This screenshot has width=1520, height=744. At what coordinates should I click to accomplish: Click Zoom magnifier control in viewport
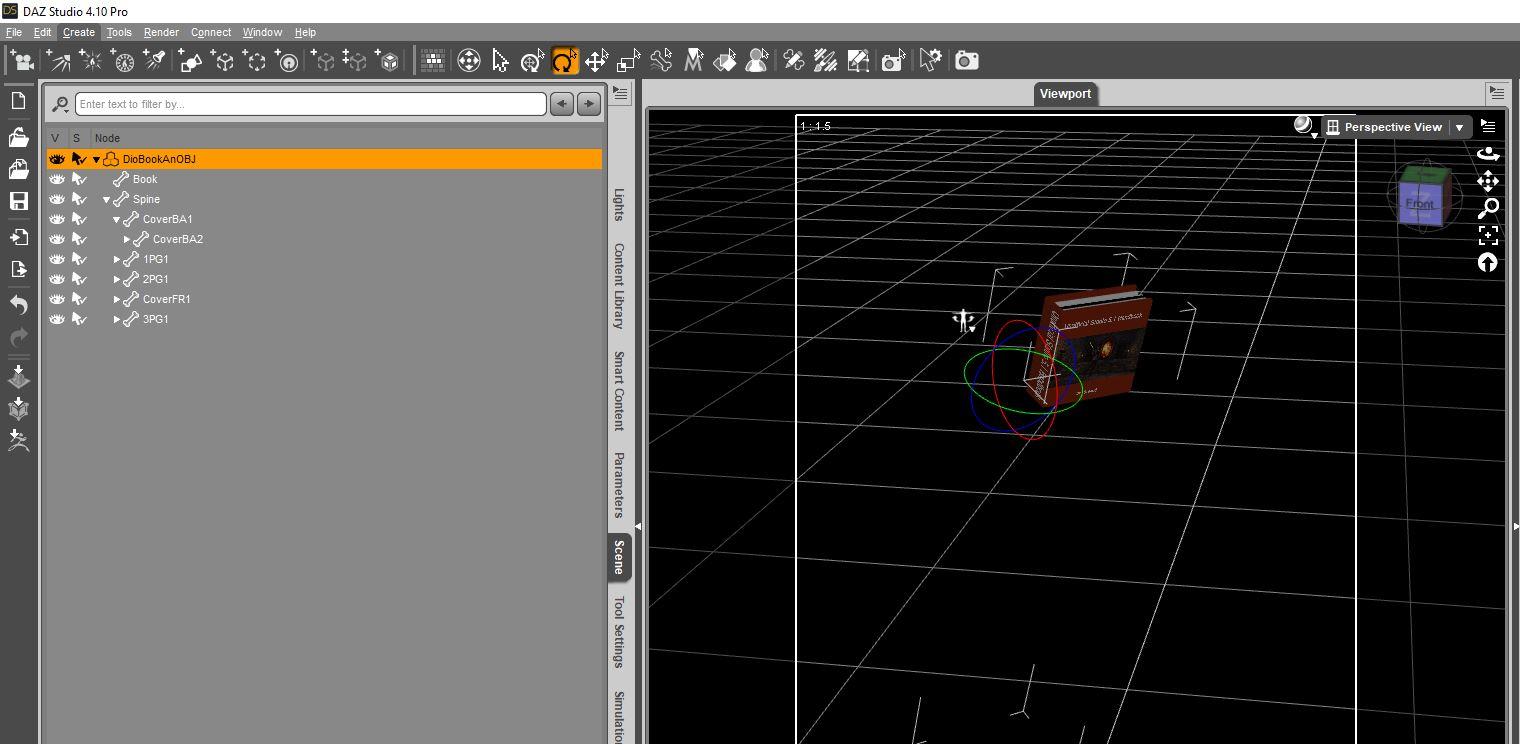(1488, 208)
